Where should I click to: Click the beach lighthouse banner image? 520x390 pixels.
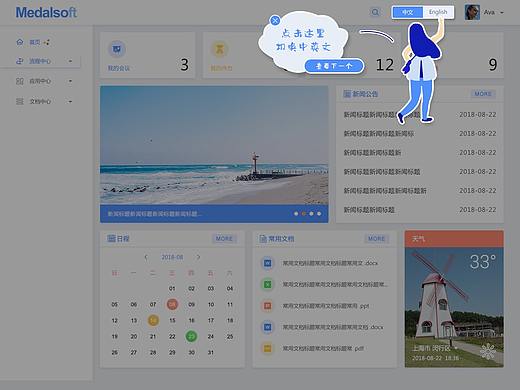(214, 145)
